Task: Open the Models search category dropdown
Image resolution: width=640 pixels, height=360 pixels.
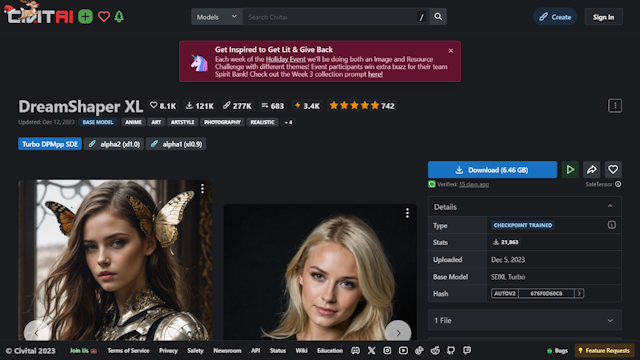Action: click(x=217, y=17)
